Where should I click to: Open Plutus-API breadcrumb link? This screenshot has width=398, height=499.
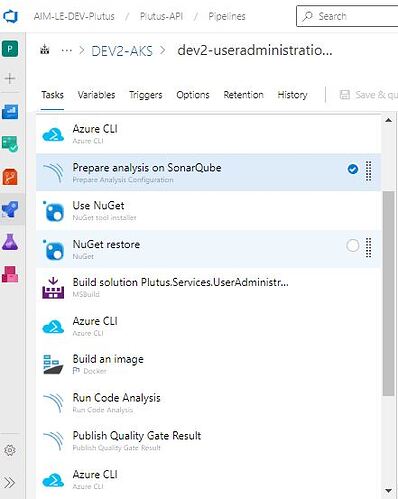(x=161, y=16)
